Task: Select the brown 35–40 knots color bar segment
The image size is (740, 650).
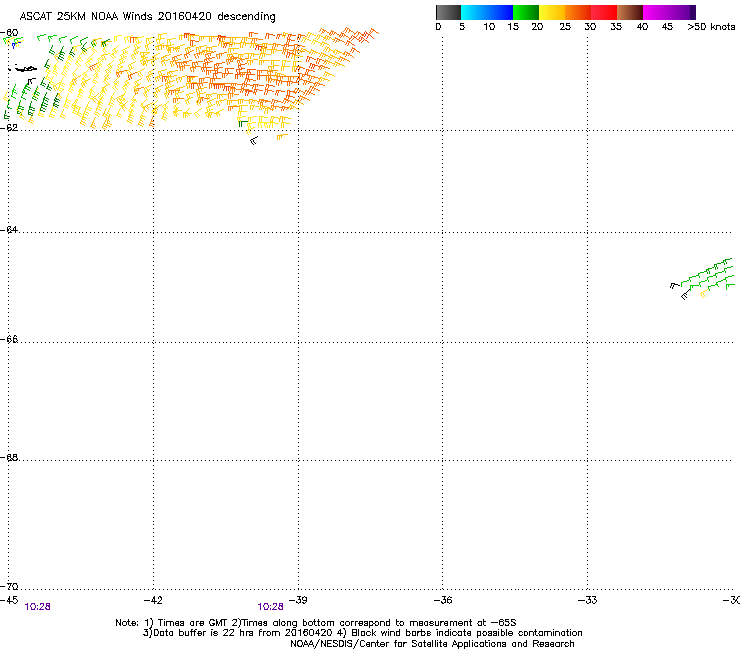Action: pyautogui.click(x=630, y=12)
